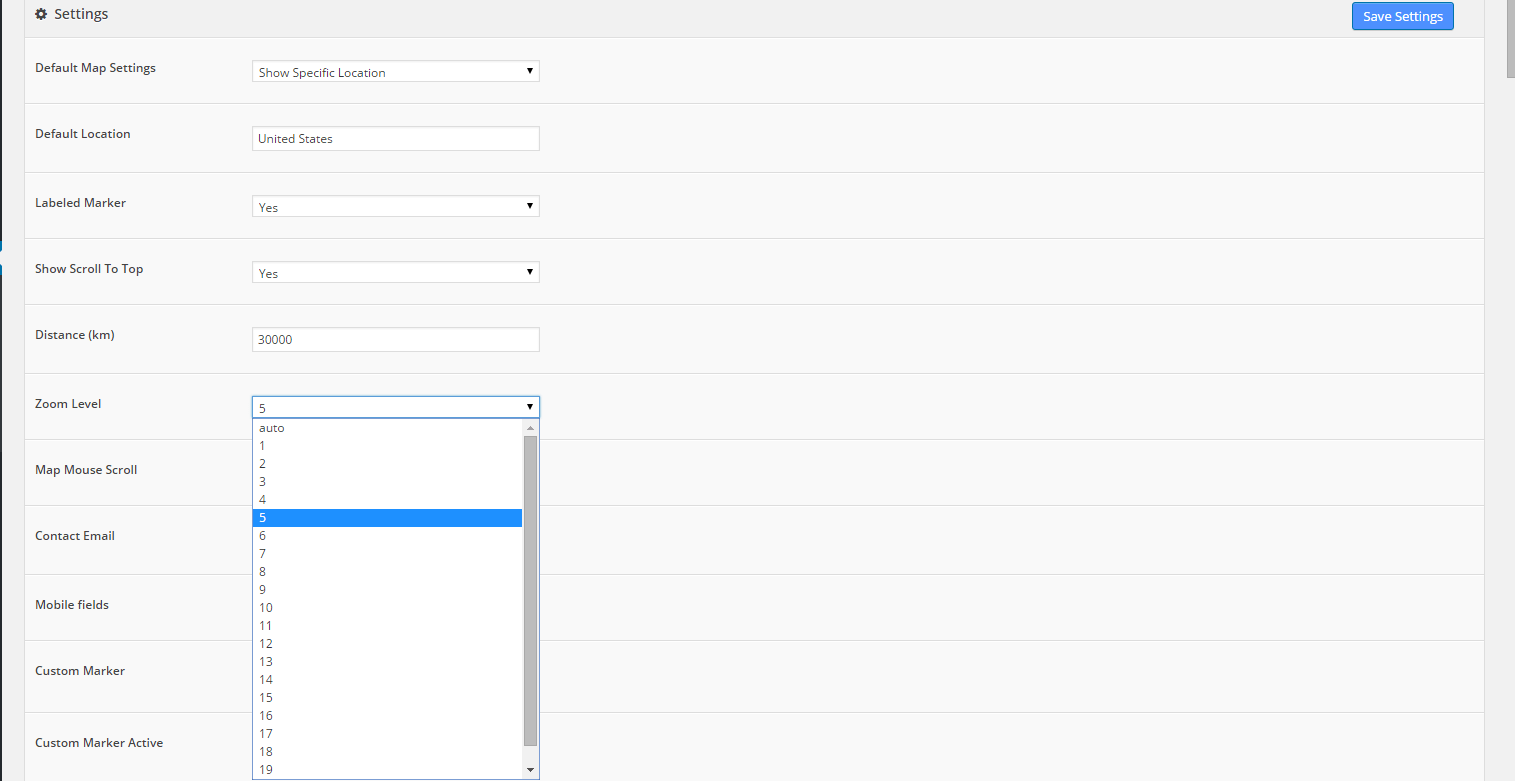The image size is (1515, 781).
Task: Click the Contact Email setting row
Action: click(74, 535)
